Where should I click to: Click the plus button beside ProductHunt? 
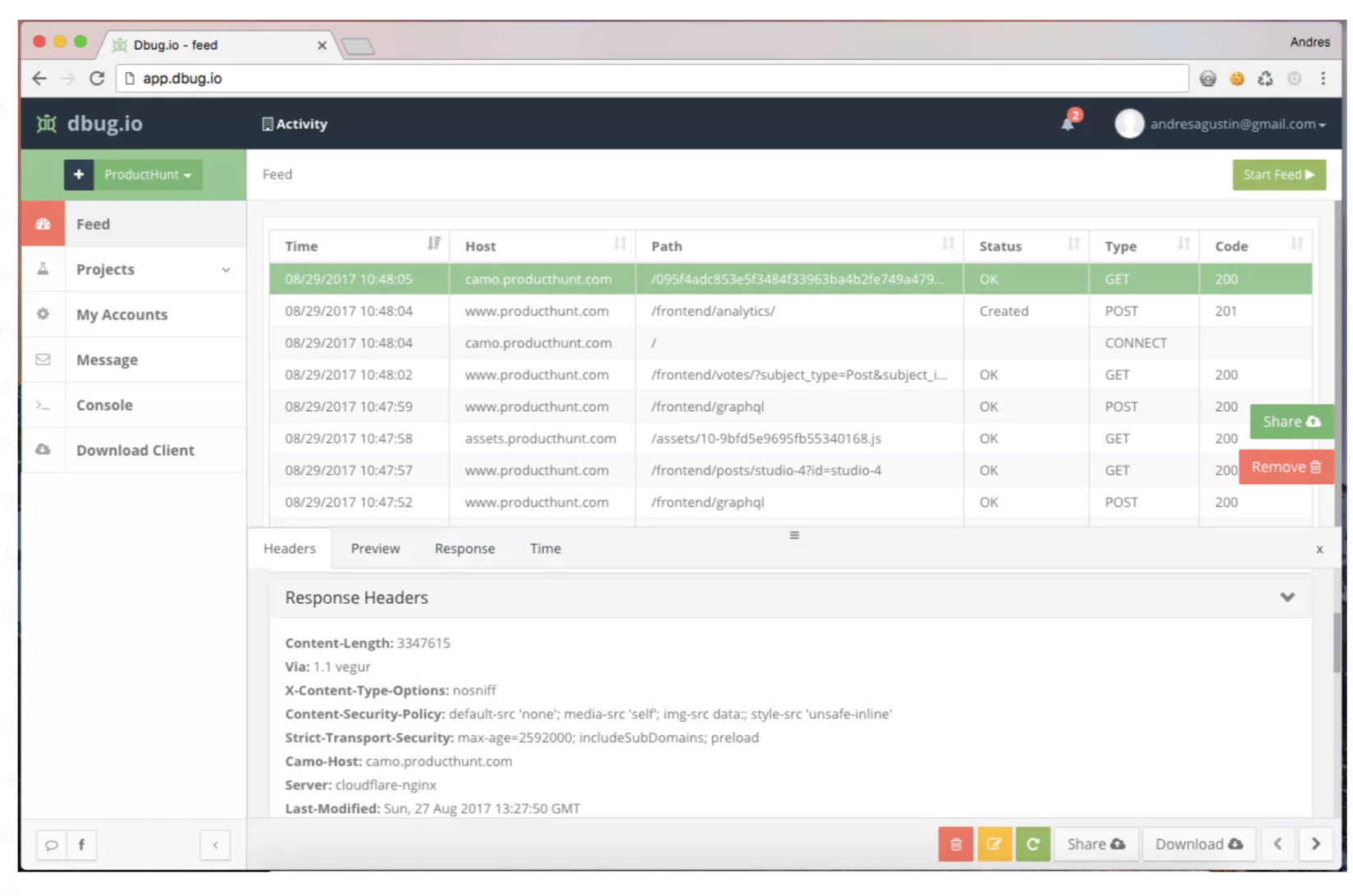79,175
